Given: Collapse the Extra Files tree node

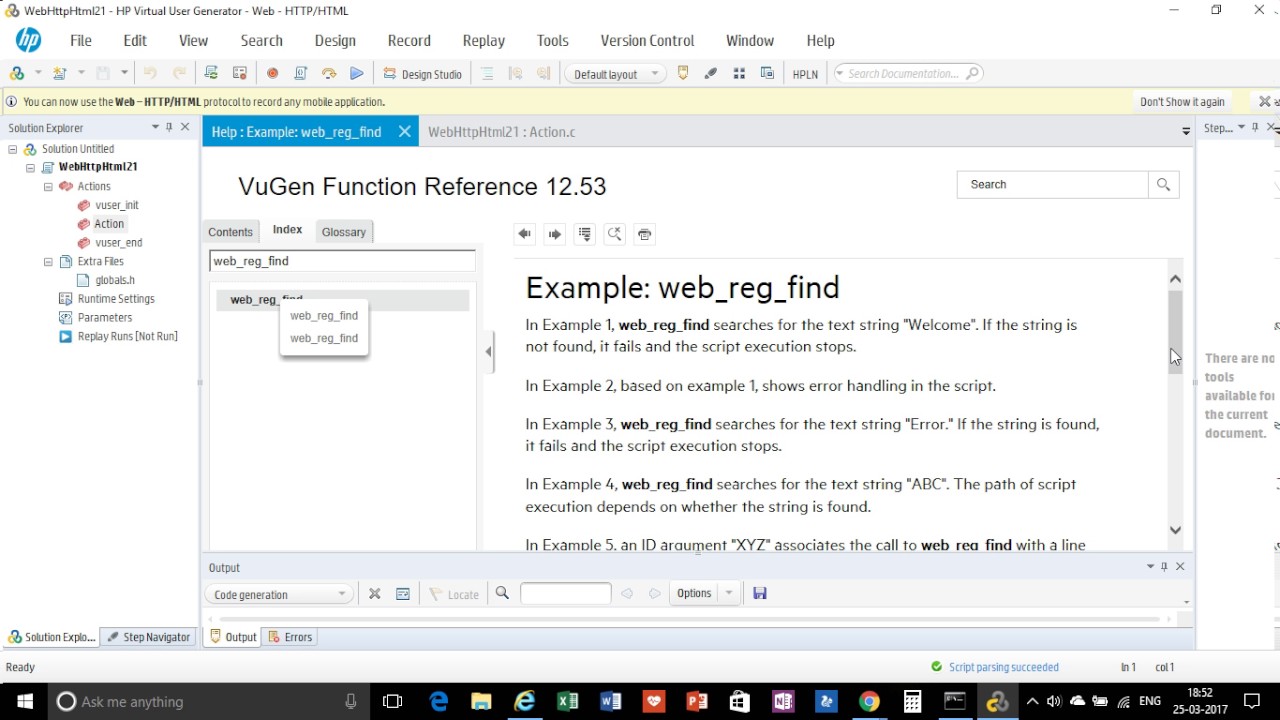Looking at the screenshot, I should click(48, 261).
